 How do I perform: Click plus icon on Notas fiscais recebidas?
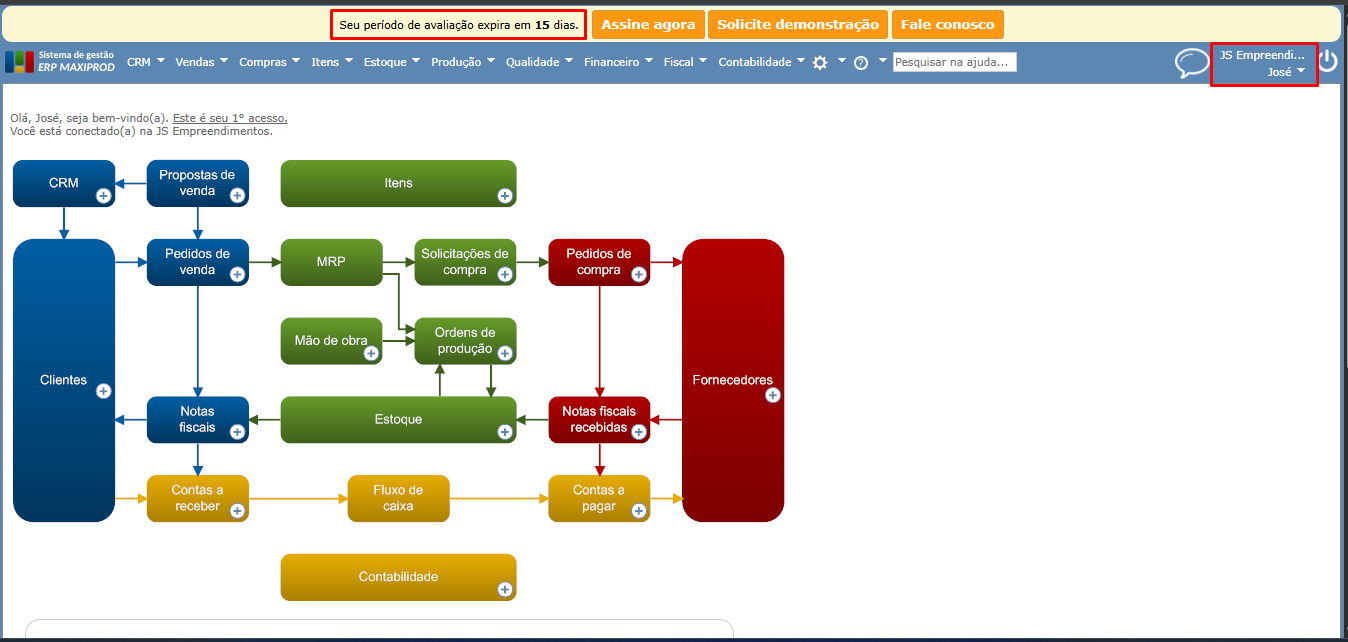click(x=639, y=432)
